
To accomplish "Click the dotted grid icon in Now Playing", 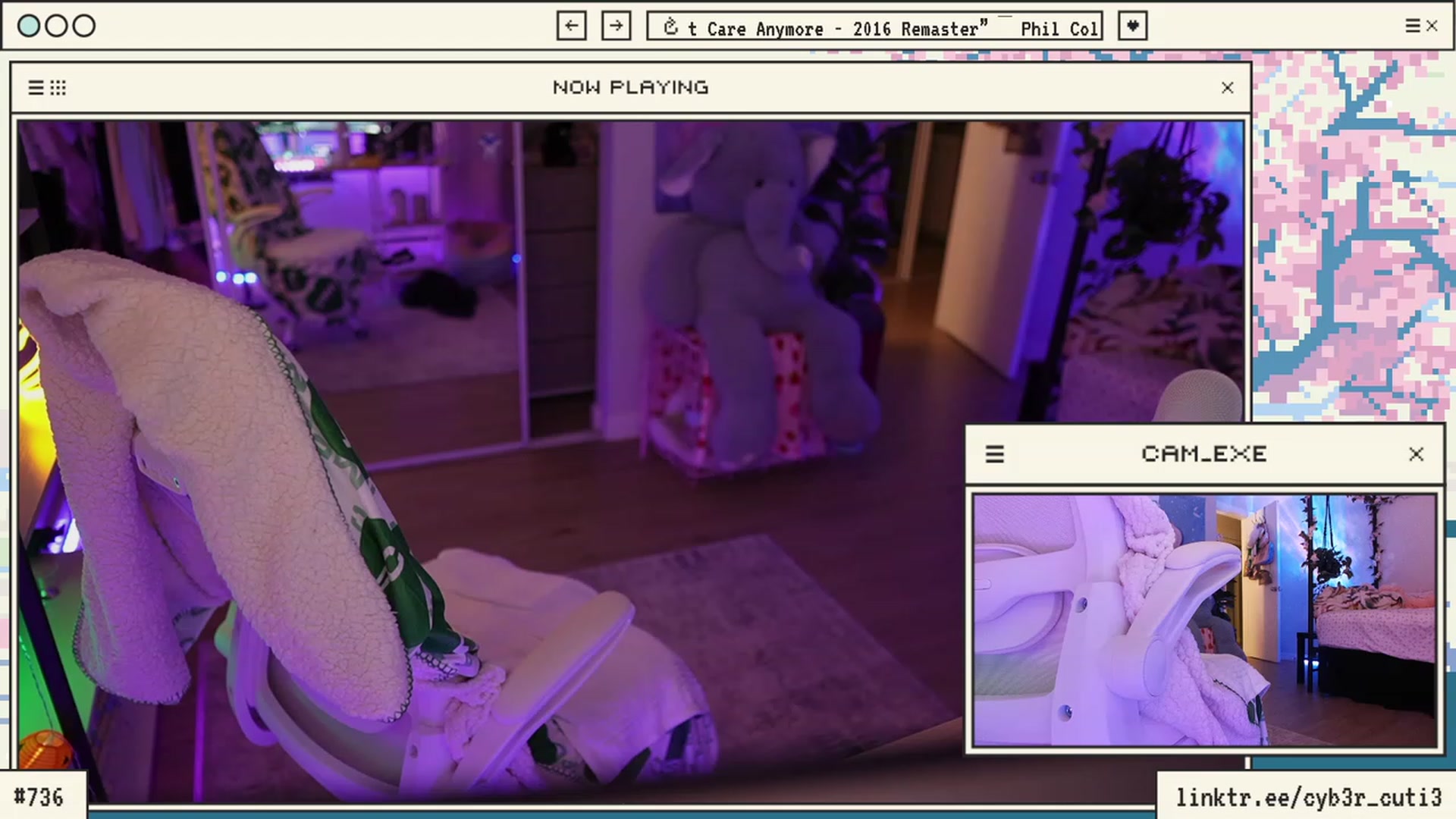I will point(58,88).
